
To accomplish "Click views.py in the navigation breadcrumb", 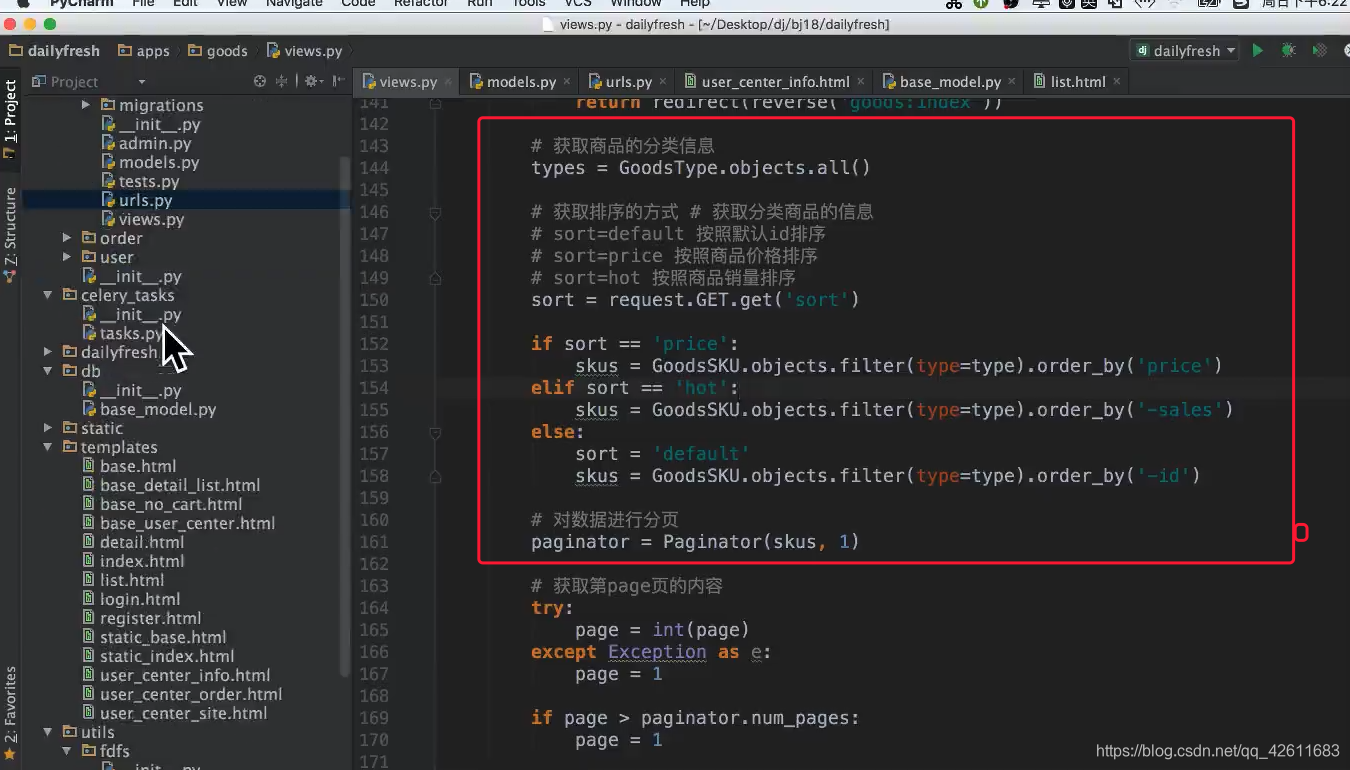I will click(305, 50).
